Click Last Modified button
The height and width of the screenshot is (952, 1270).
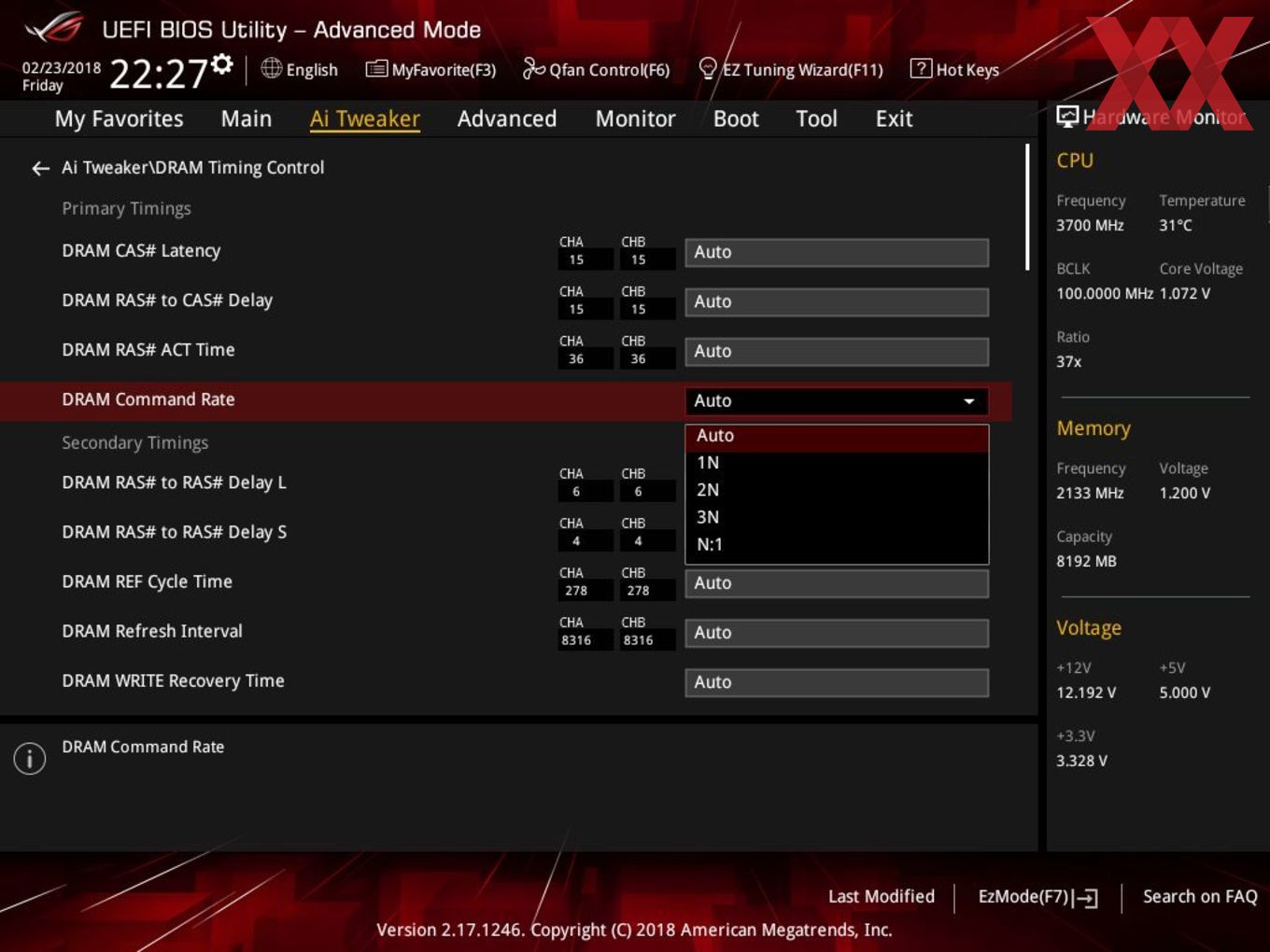coord(881,897)
